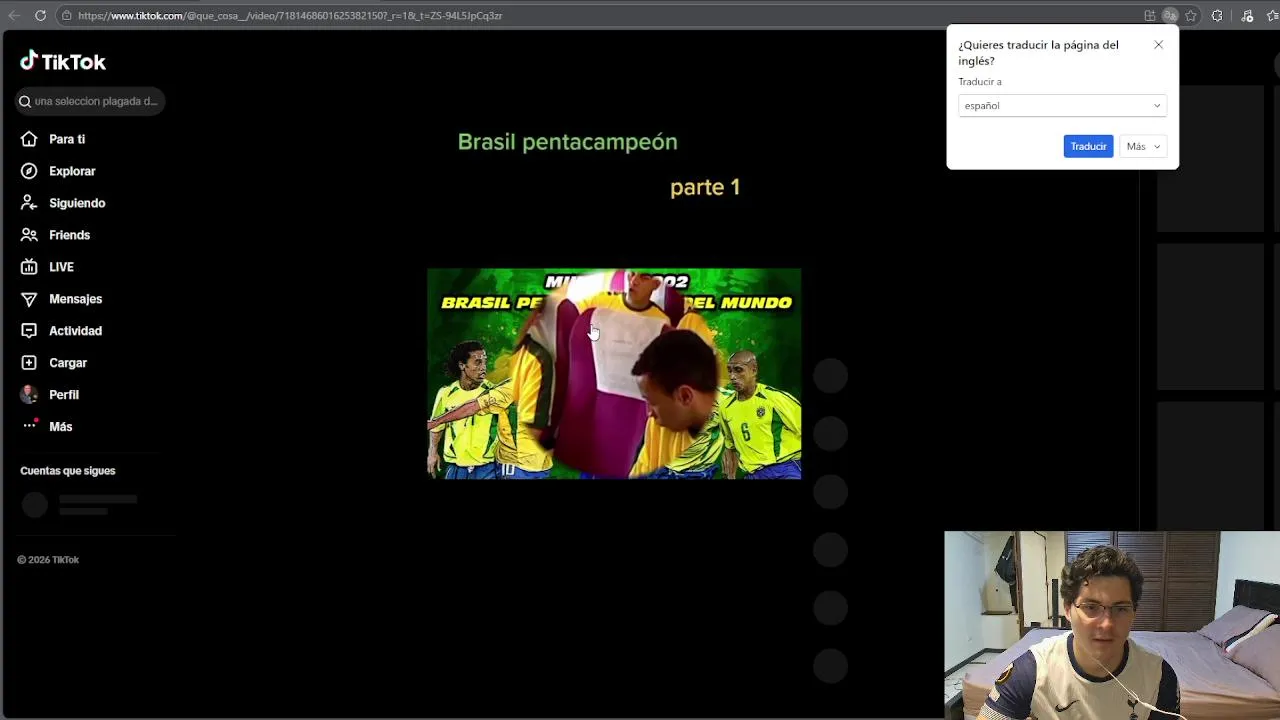Click the Friends people icon
Viewport: 1280px width, 720px height.
point(29,235)
